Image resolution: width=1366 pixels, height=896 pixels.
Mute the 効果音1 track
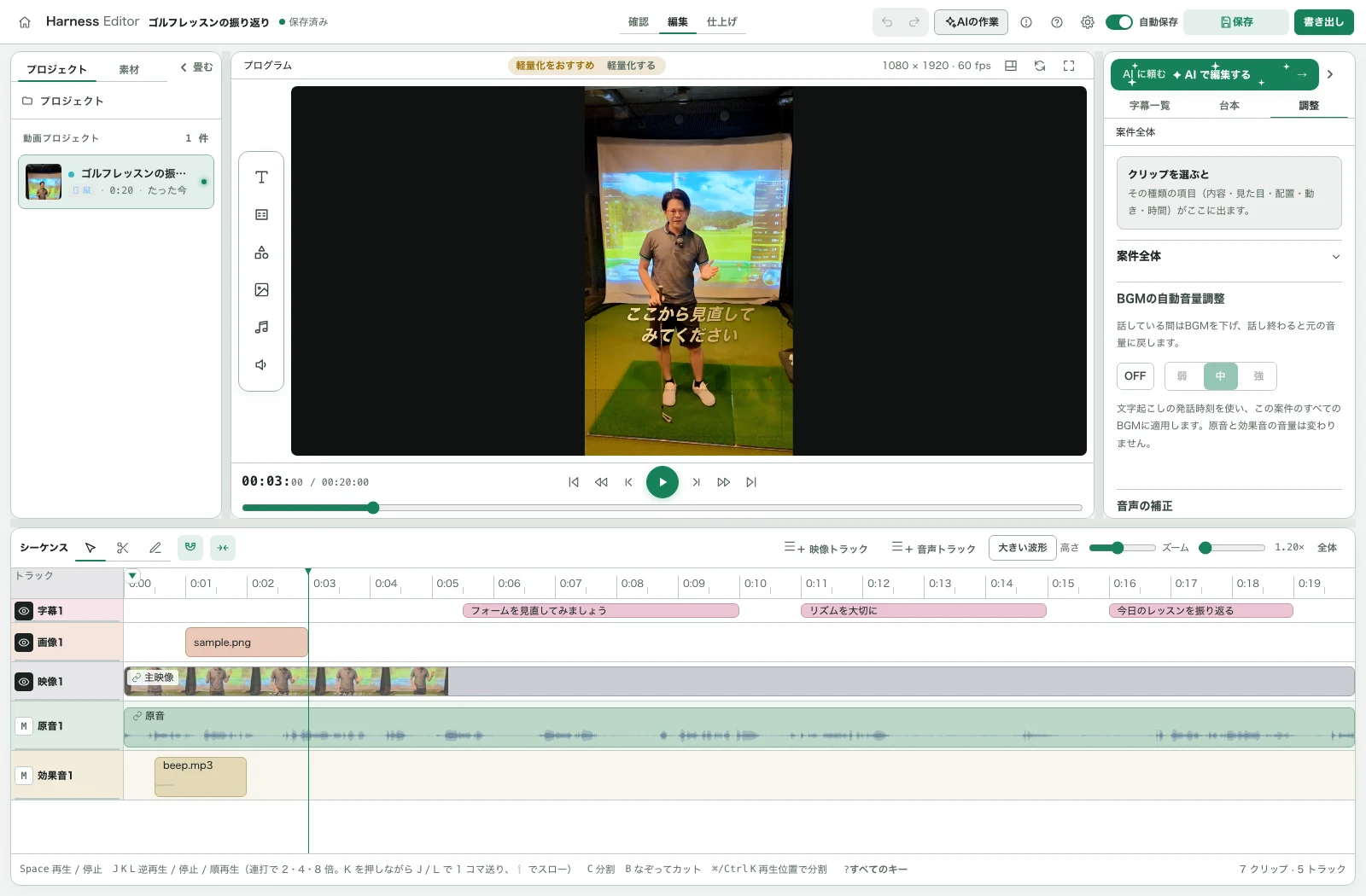24,776
